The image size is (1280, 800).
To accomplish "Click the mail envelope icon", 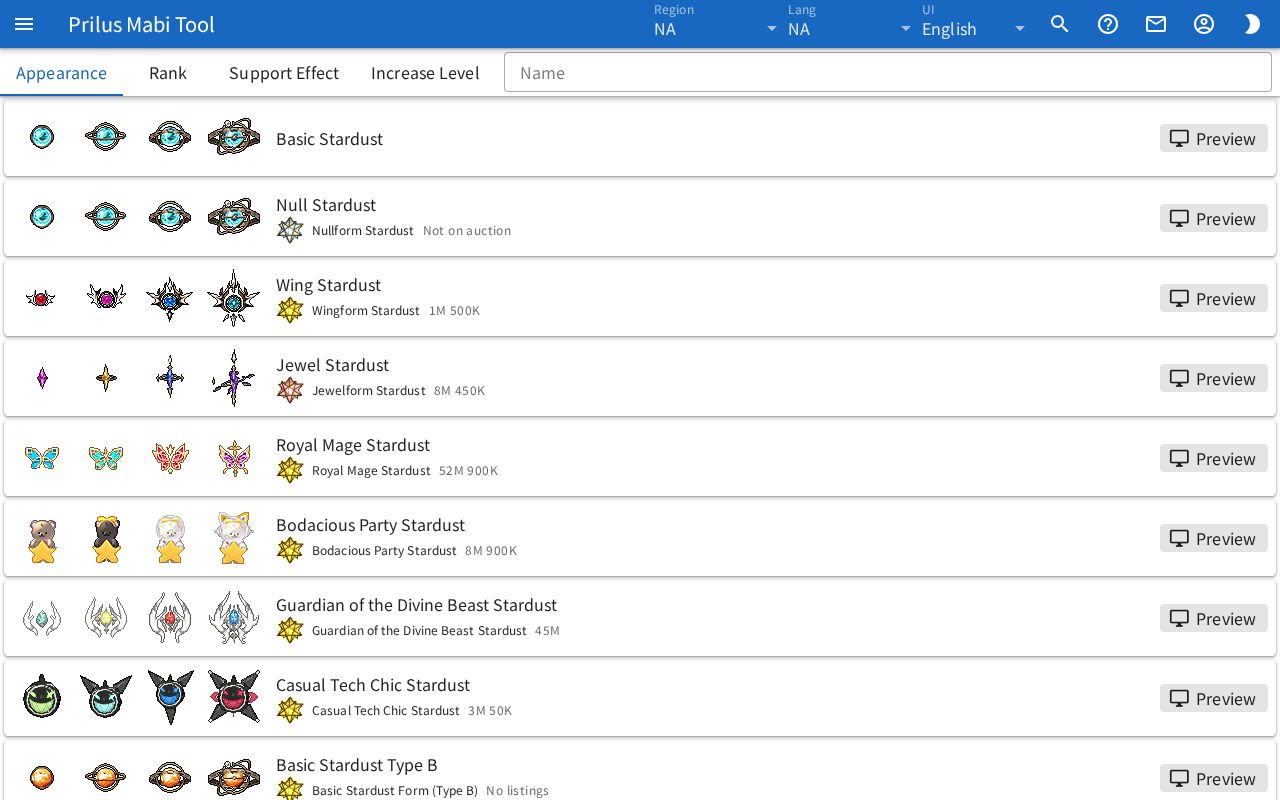I will click(1156, 24).
